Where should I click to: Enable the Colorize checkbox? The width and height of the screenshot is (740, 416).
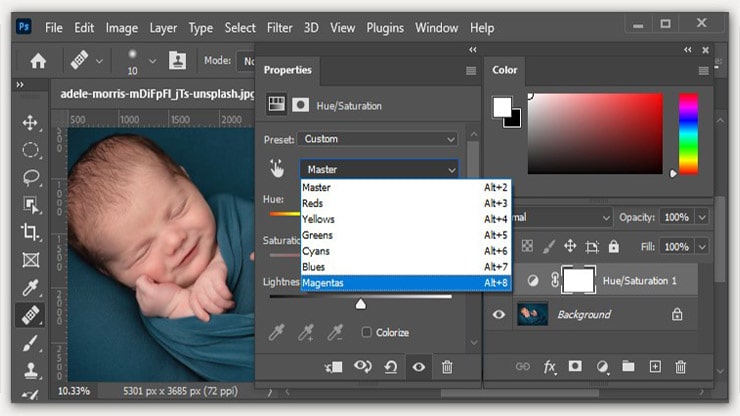pyautogui.click(x=367, y=332)
